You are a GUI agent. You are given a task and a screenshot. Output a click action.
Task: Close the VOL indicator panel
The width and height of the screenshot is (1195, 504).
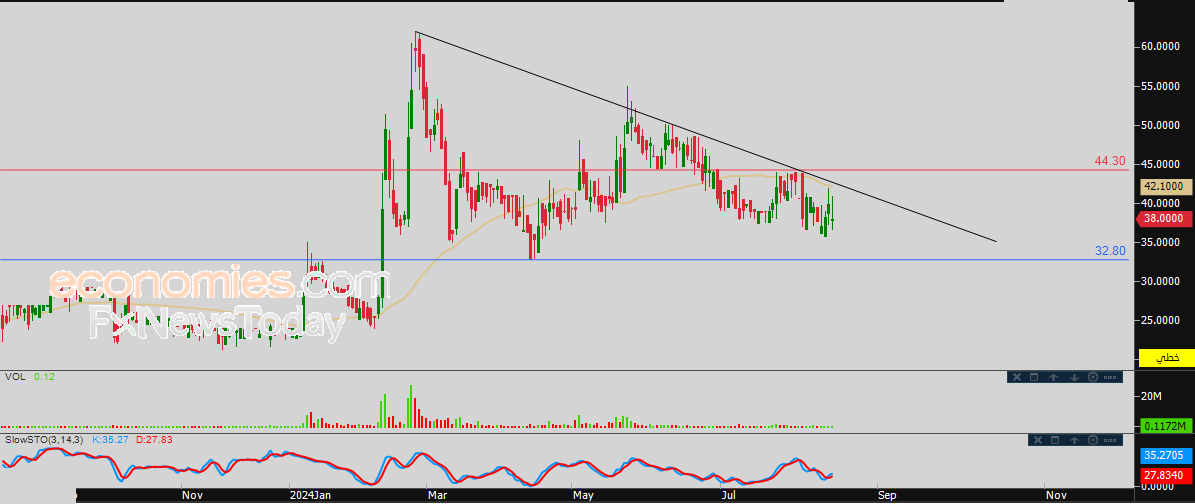click(x=1016, y=377)
